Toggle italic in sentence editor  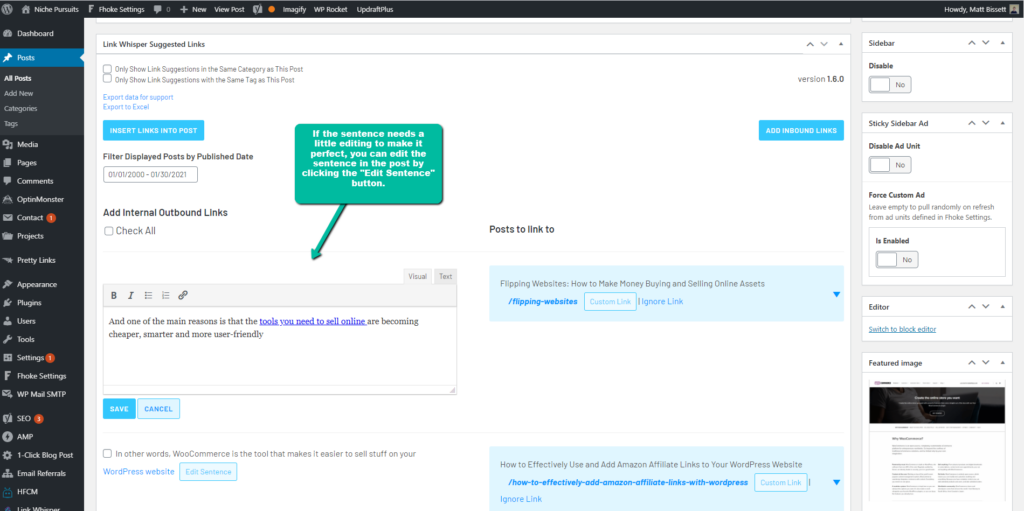[x=131, y=295]
